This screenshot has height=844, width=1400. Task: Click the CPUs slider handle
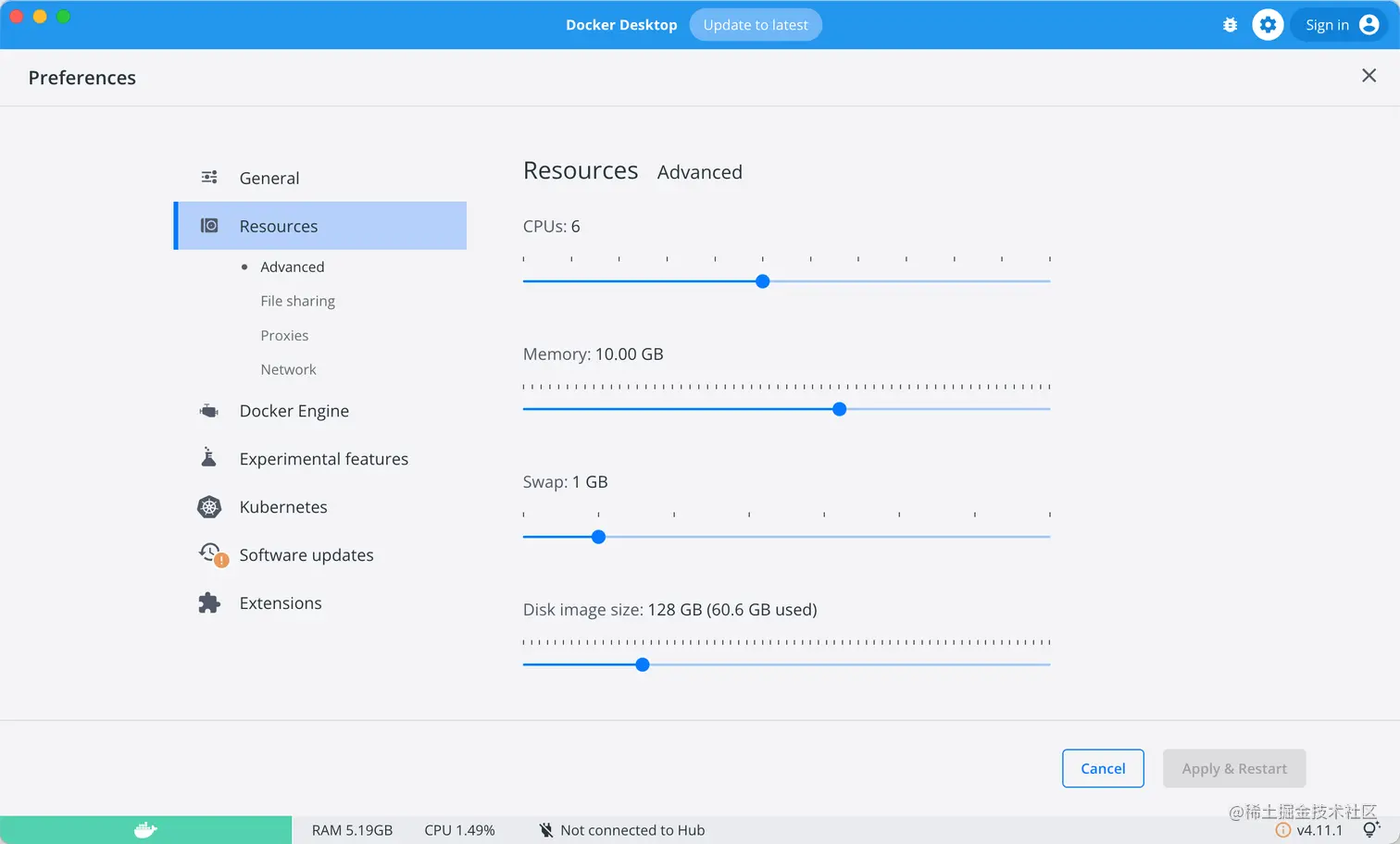763,281
